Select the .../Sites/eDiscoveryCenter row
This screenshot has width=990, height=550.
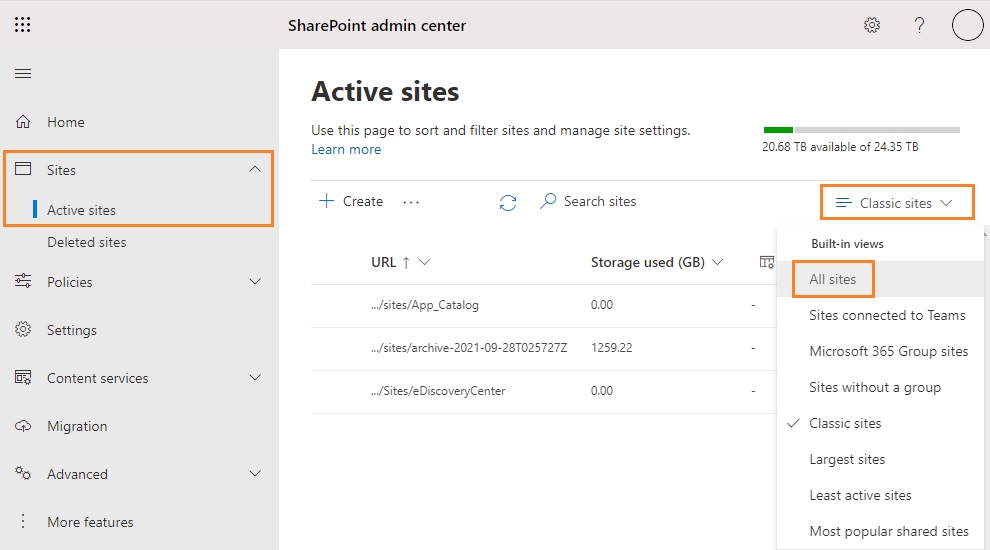point(544,391)
